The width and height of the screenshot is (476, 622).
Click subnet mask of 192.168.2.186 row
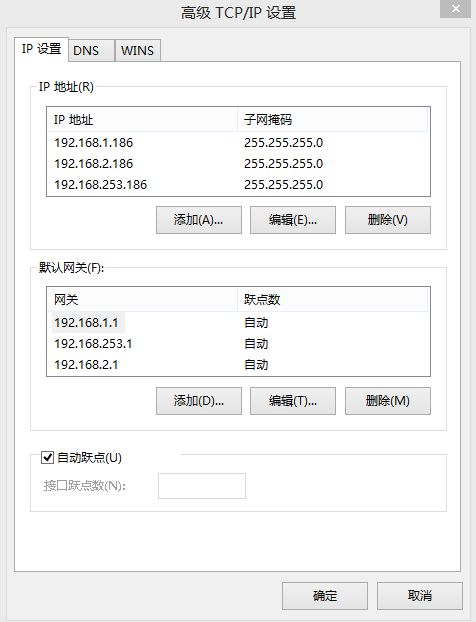tap(284, 164)
